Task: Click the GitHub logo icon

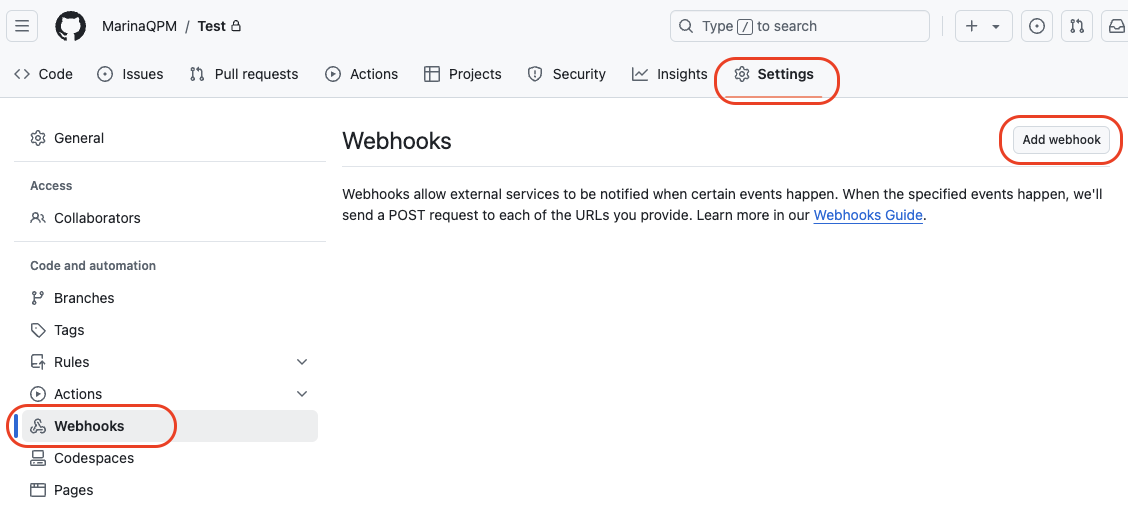Action: click(70, 26)
